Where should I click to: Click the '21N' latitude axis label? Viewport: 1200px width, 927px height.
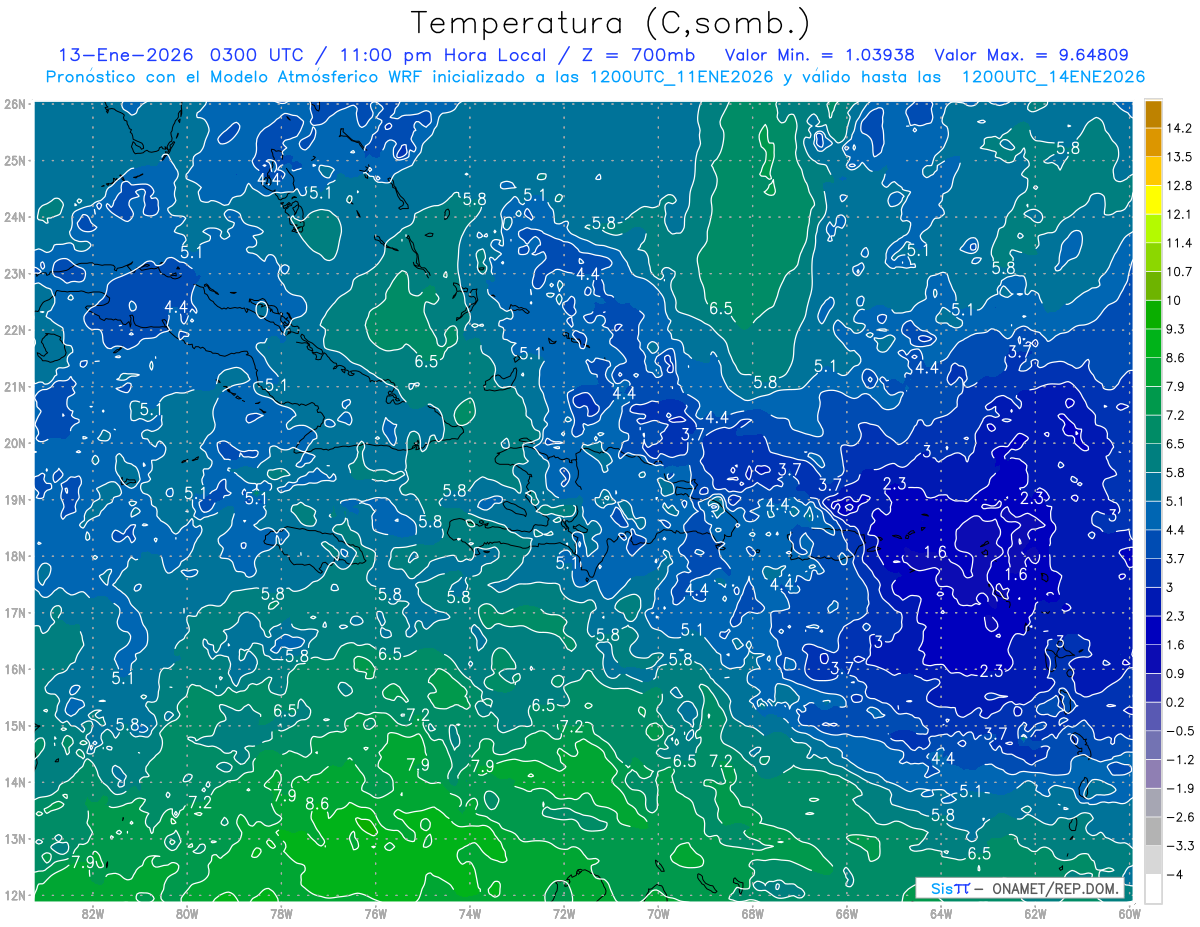tap(15, 386)
